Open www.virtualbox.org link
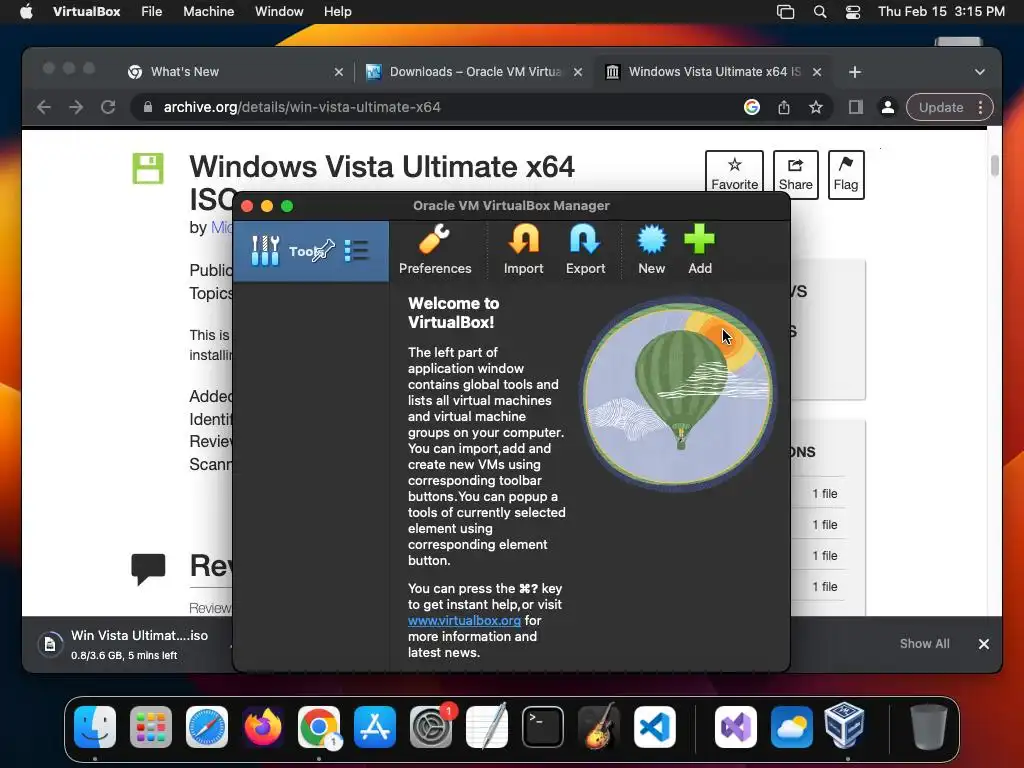Image resolution: width=1024 pixels, height=768 pixels. click(464, 620)
